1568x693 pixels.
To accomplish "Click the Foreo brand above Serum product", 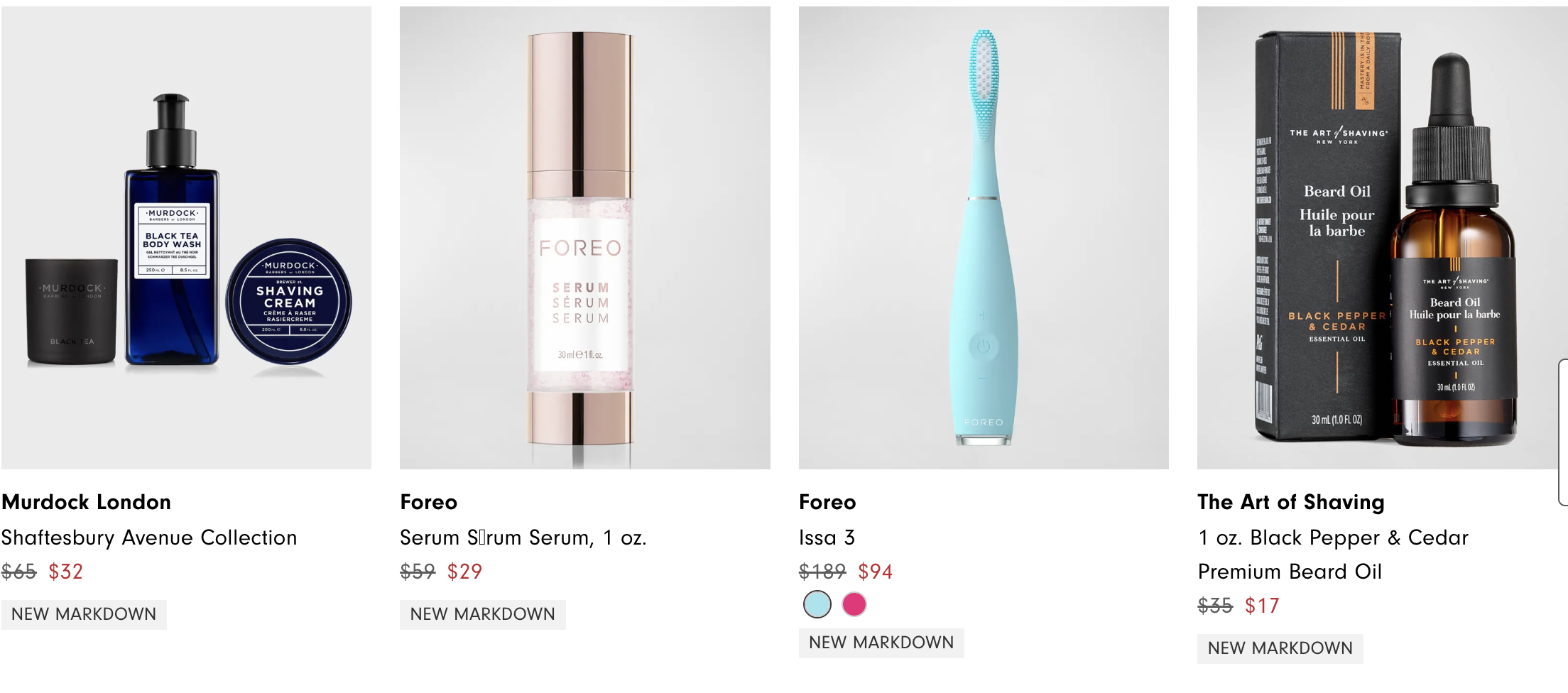I will 429,502.
